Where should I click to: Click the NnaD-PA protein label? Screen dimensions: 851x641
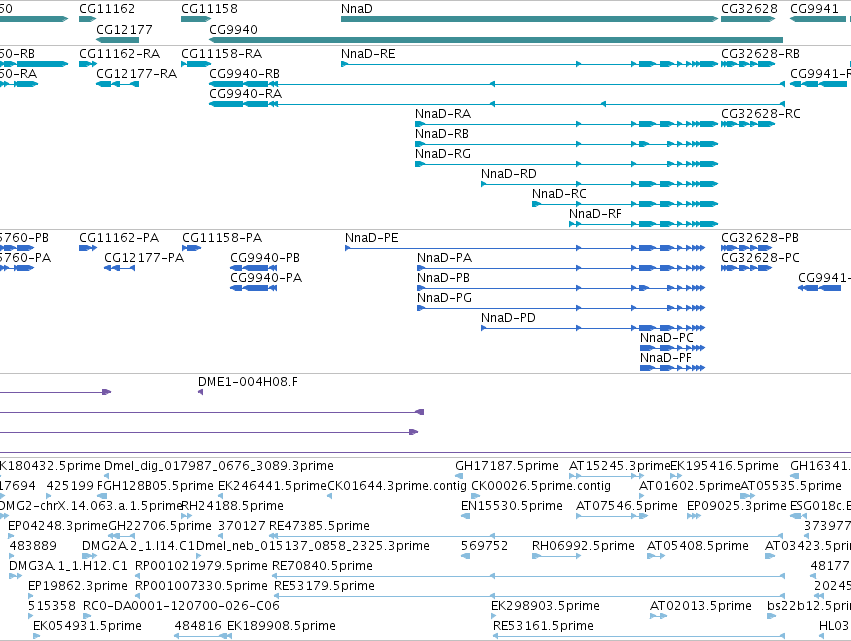pos(444,258)
